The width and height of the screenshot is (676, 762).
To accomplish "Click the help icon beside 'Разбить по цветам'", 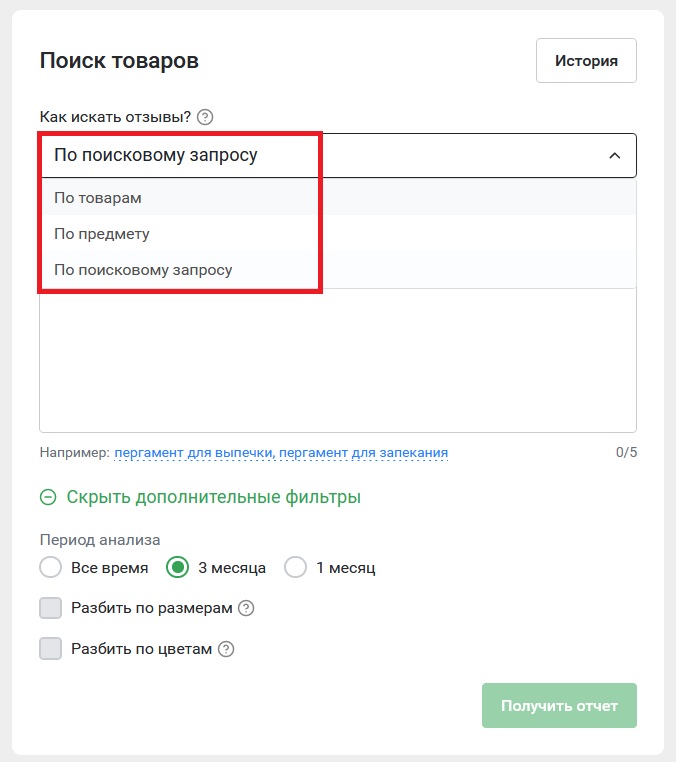I will click(x=226, y=649).
